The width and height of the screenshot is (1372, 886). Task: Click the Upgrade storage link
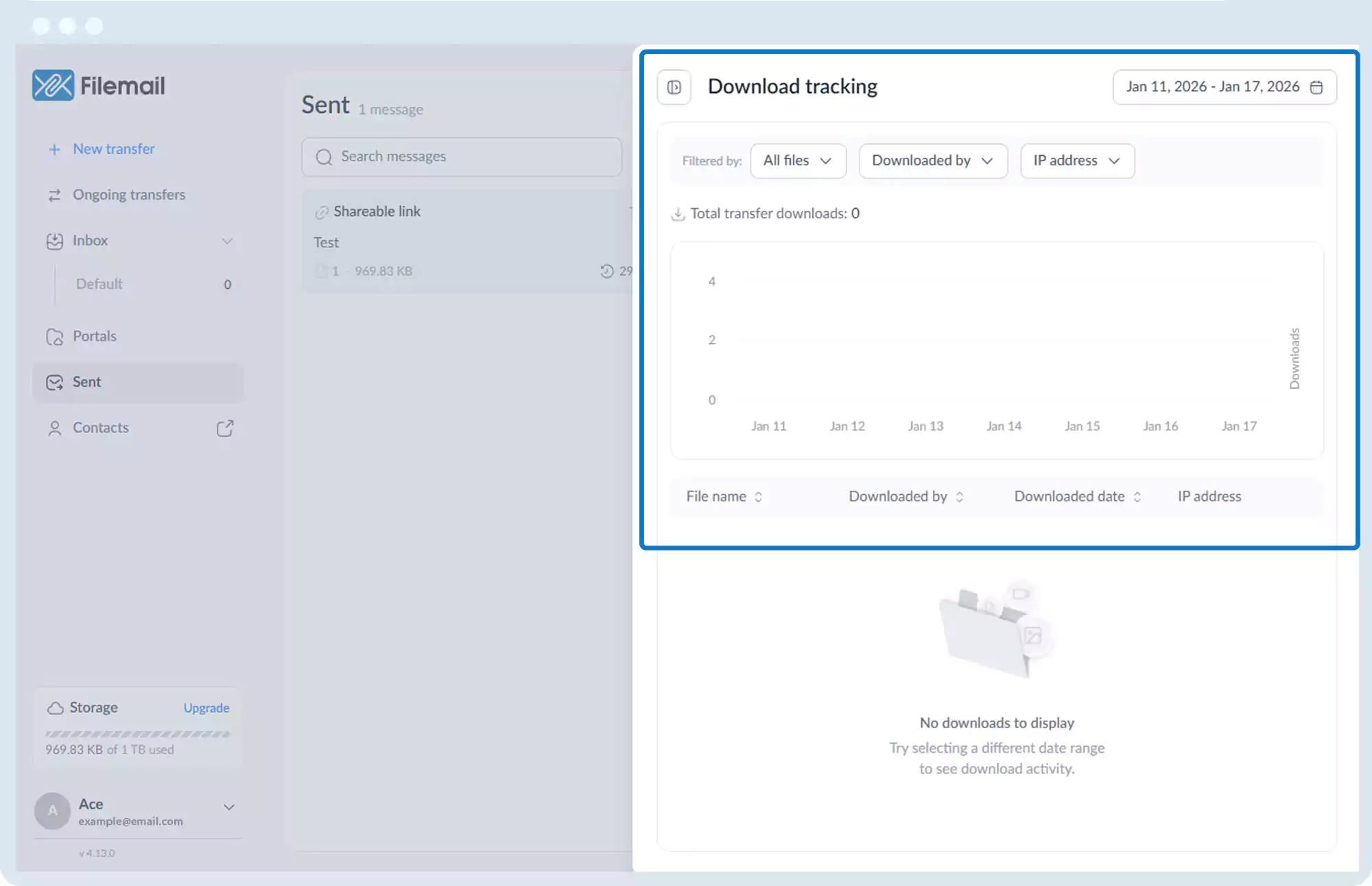206,708
